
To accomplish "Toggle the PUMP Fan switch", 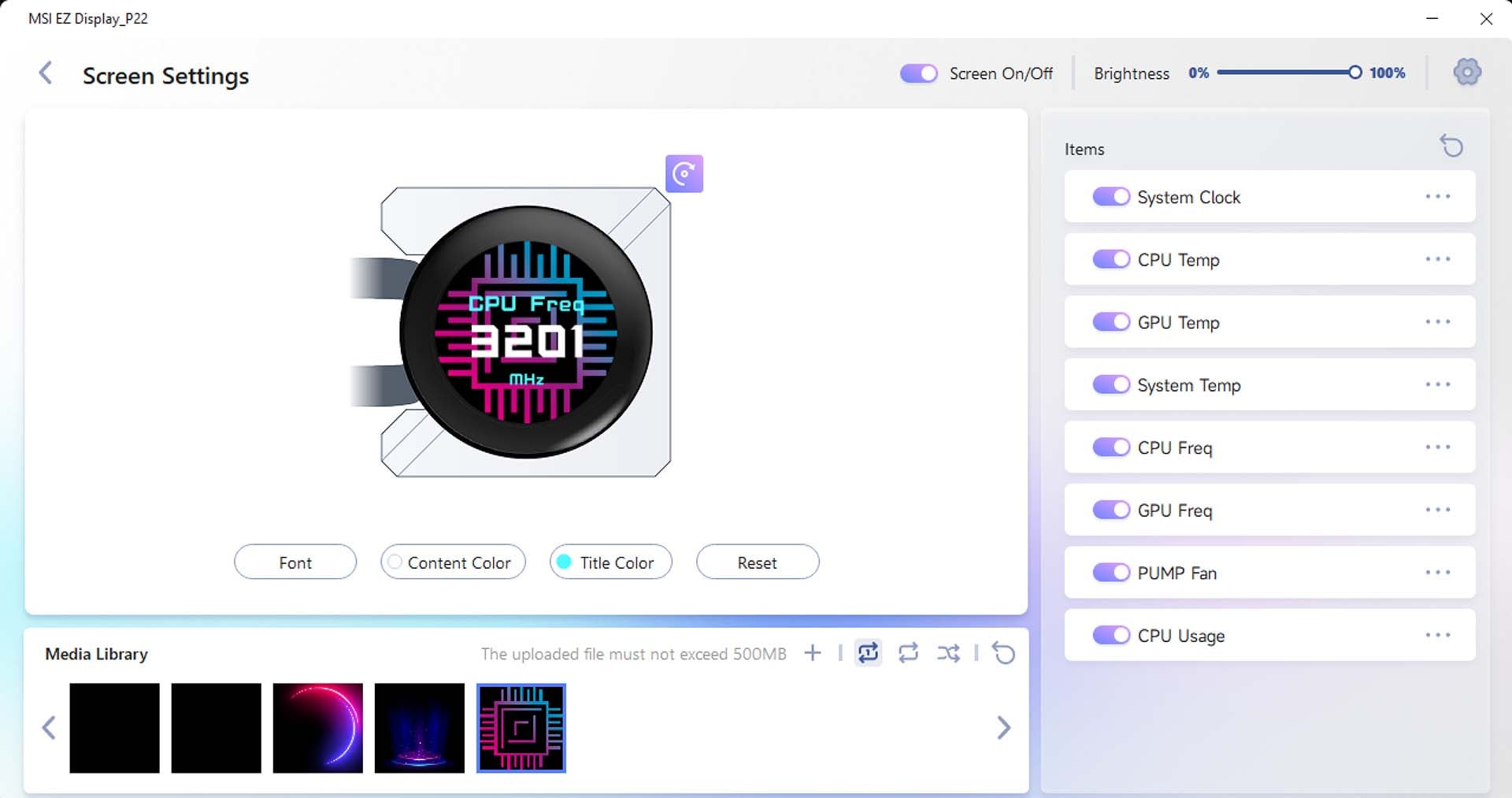I will click(1111, 573).
